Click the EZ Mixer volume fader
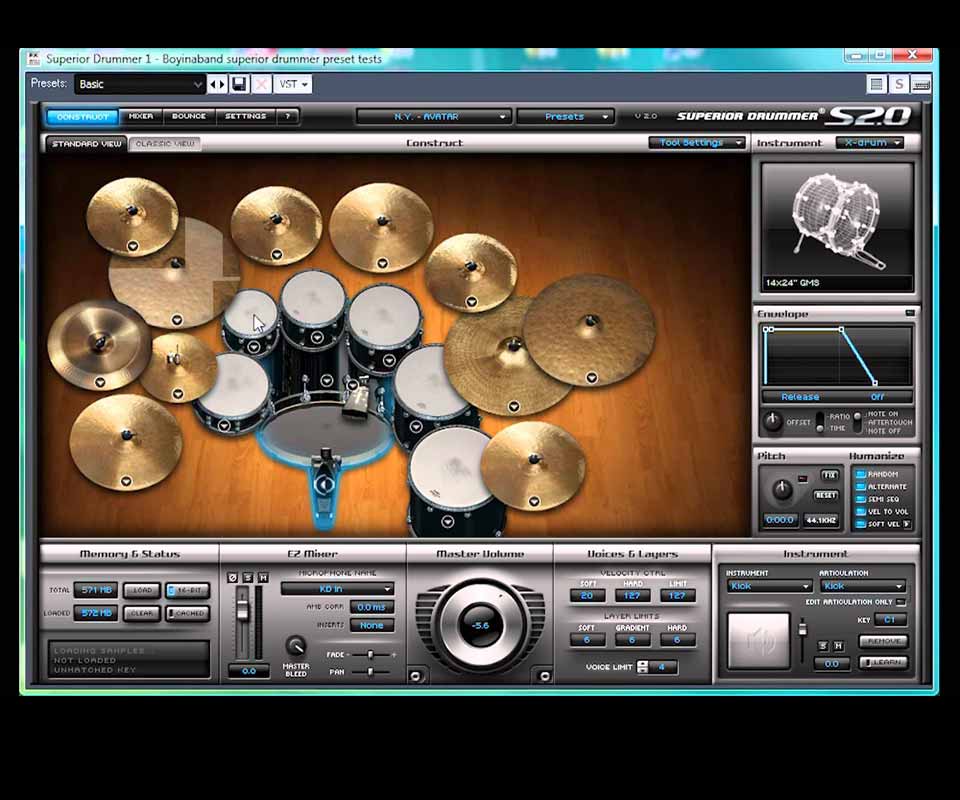The width and height of the screenshot is (960, 800). [x=242, y=608]
